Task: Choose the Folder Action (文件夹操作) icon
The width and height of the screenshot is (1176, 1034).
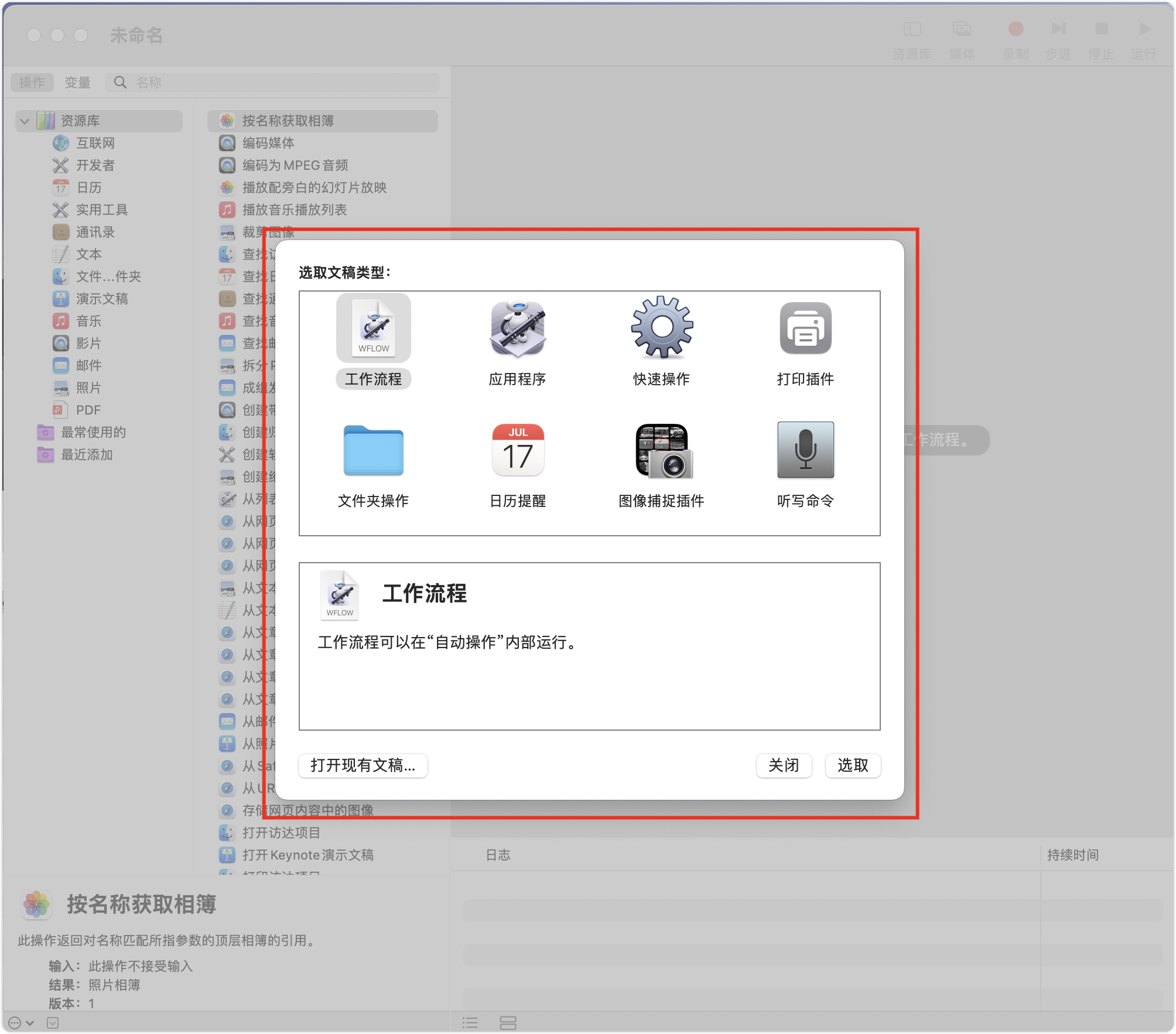Action: [x=373, y=450]
